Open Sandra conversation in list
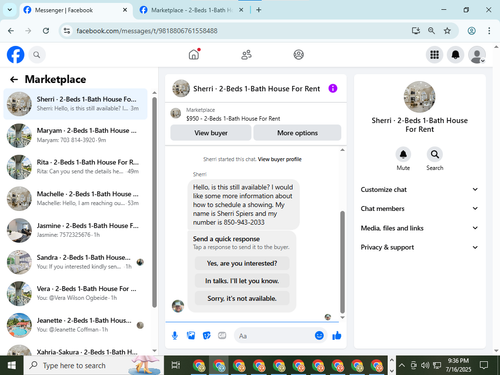Image resolution: width=500 pixels, height=375 pixels. click(x=75, y=262)
